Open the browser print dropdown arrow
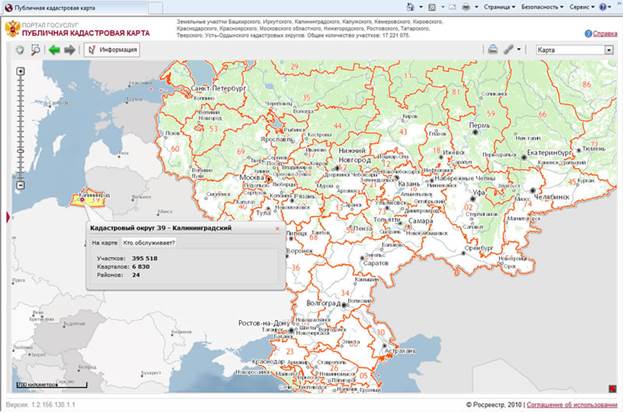 476,7
